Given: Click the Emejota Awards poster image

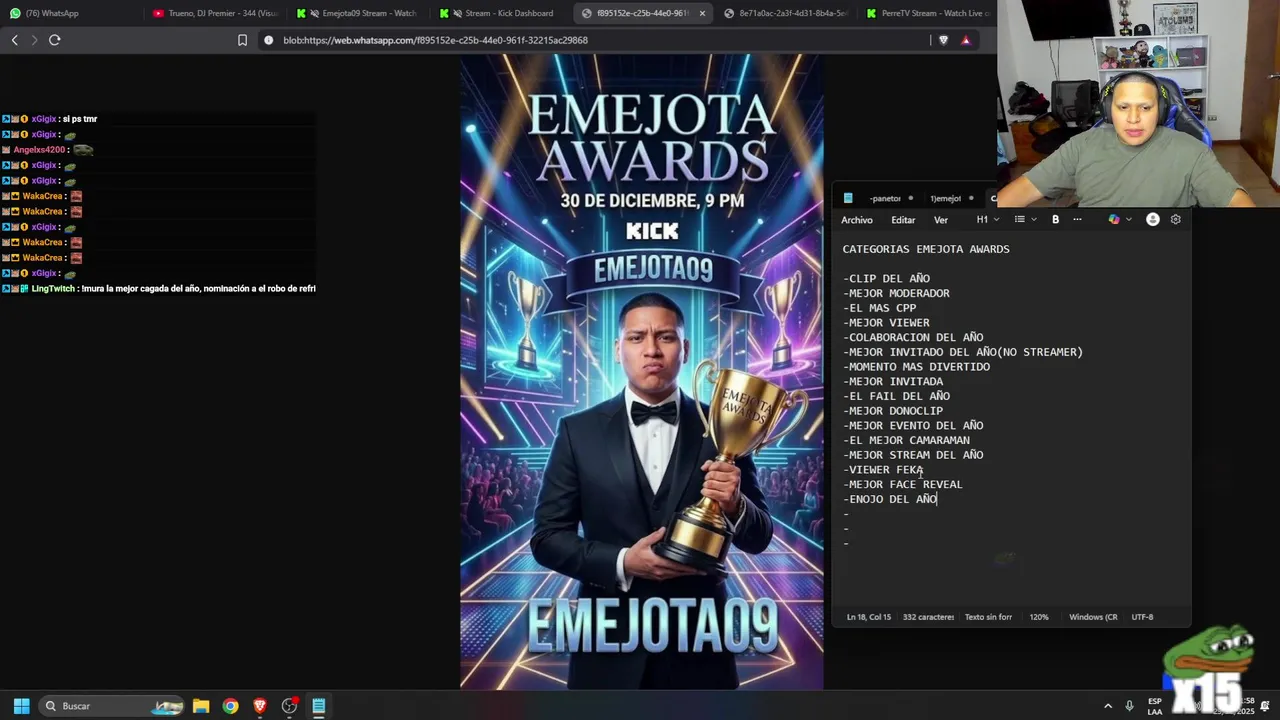Looking at the screenshot, I should pyautogui.click(x=642, y=371).
